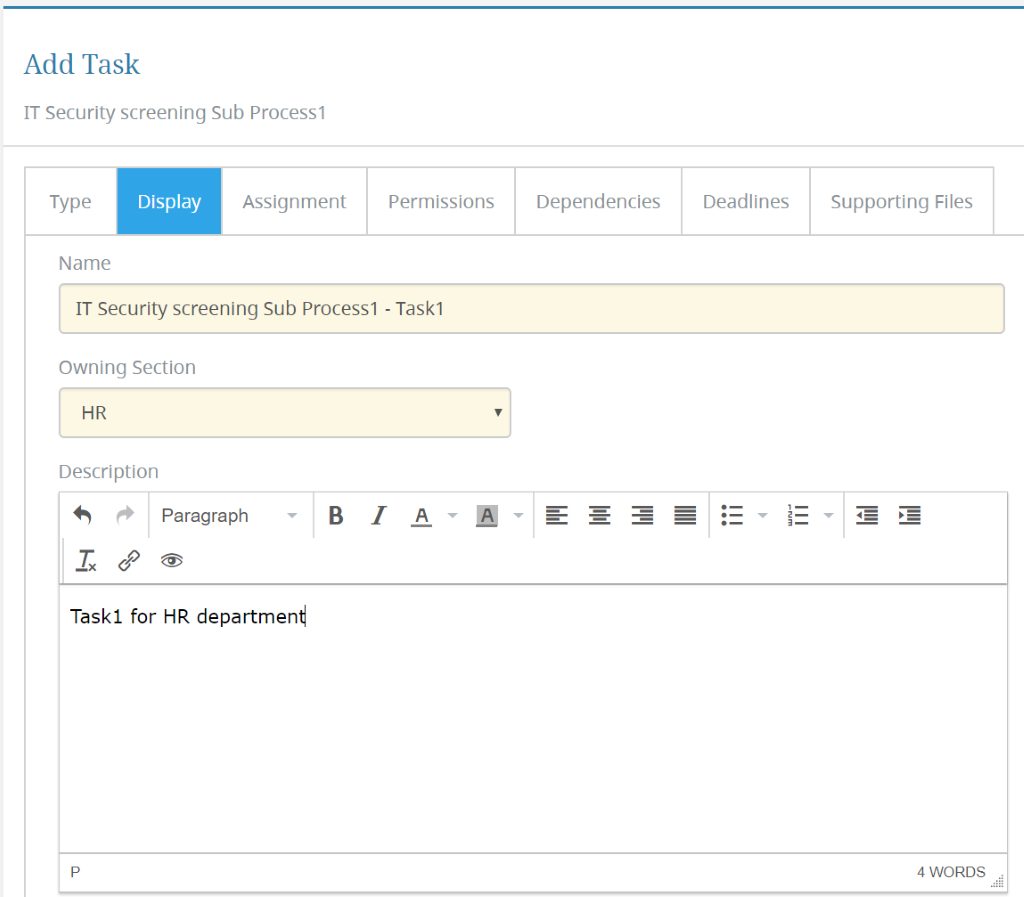Select the Display tab
1024x897 pixels.
(169, 201)
